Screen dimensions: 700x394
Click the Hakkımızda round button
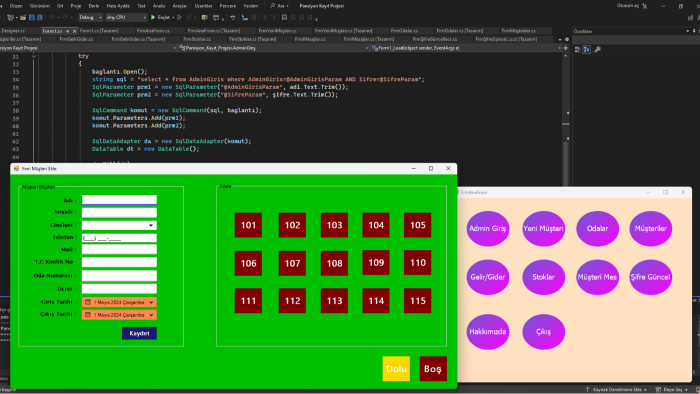(488, 332)
